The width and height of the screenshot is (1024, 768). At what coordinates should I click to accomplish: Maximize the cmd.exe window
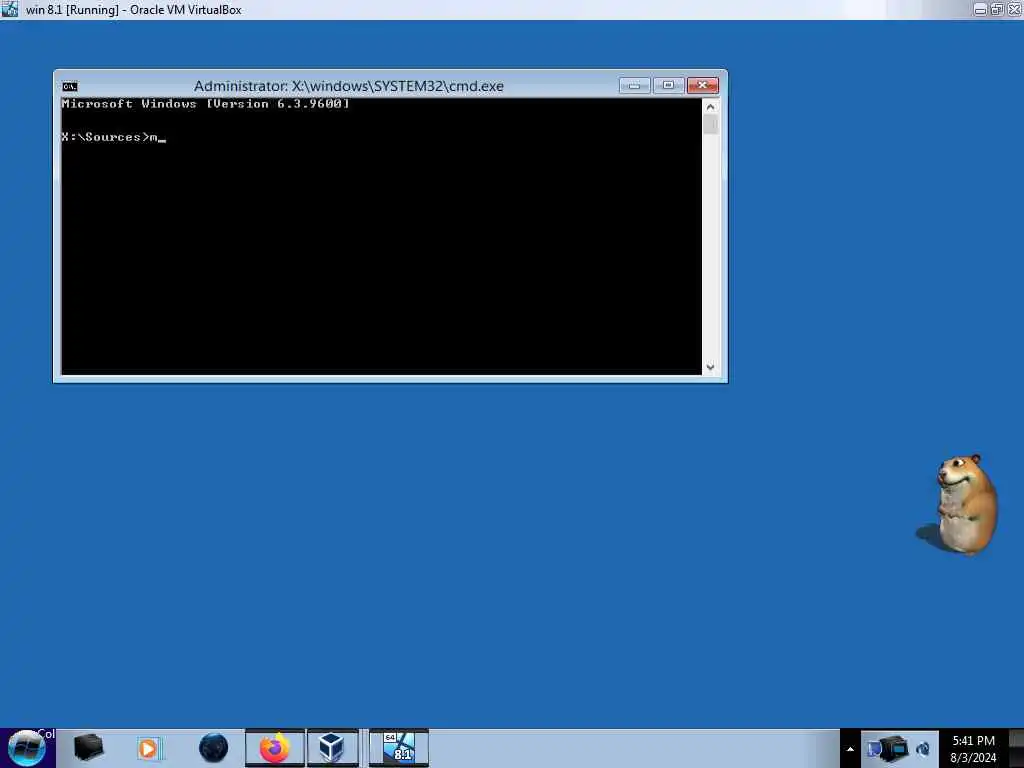click(668, 86)
